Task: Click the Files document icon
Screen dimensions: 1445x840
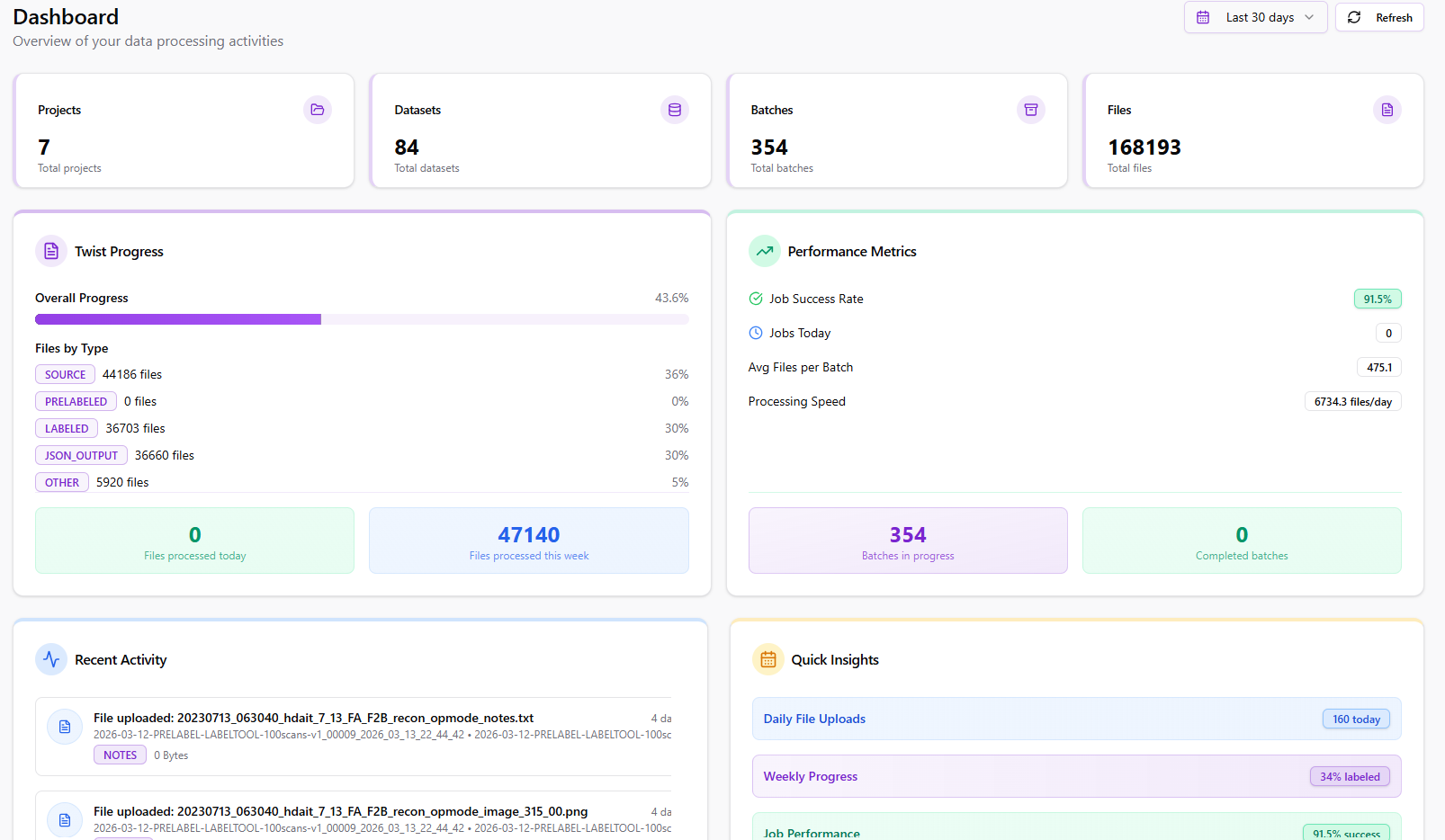Action: coord(1387,110)
